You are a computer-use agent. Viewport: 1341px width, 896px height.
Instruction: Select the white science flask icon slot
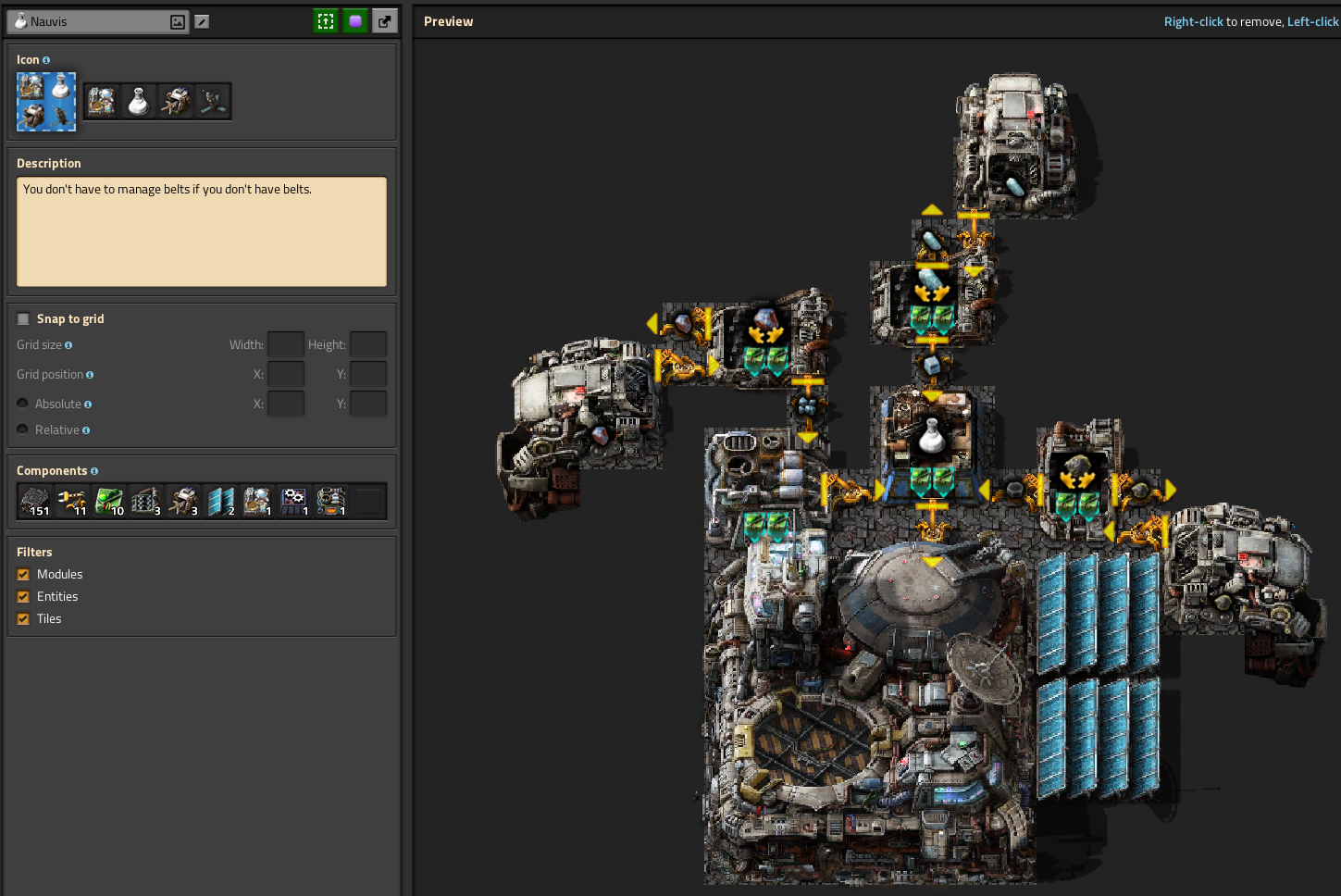click(x=139, y=102)
